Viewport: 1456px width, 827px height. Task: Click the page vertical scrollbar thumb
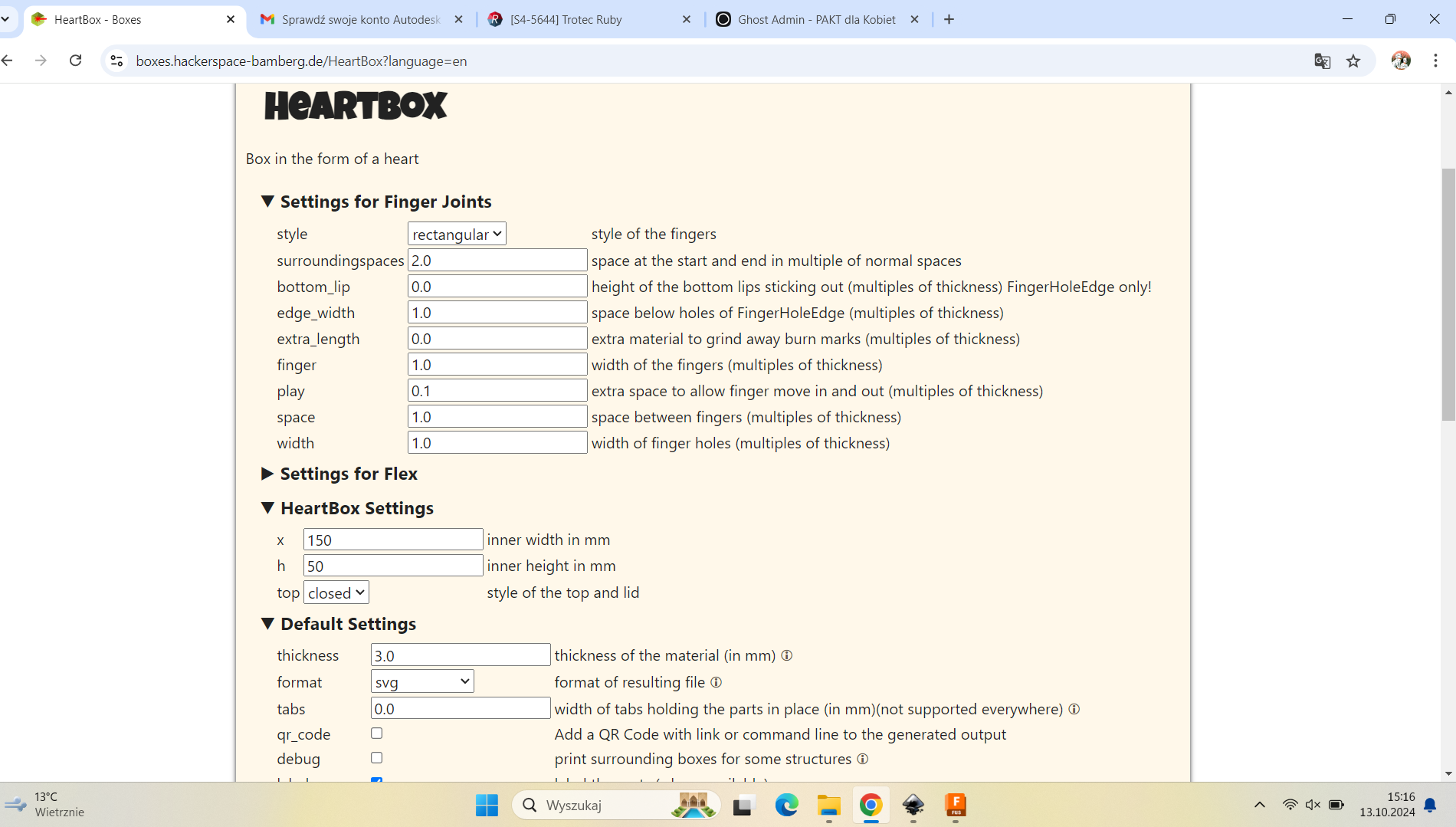point(1448,294)
